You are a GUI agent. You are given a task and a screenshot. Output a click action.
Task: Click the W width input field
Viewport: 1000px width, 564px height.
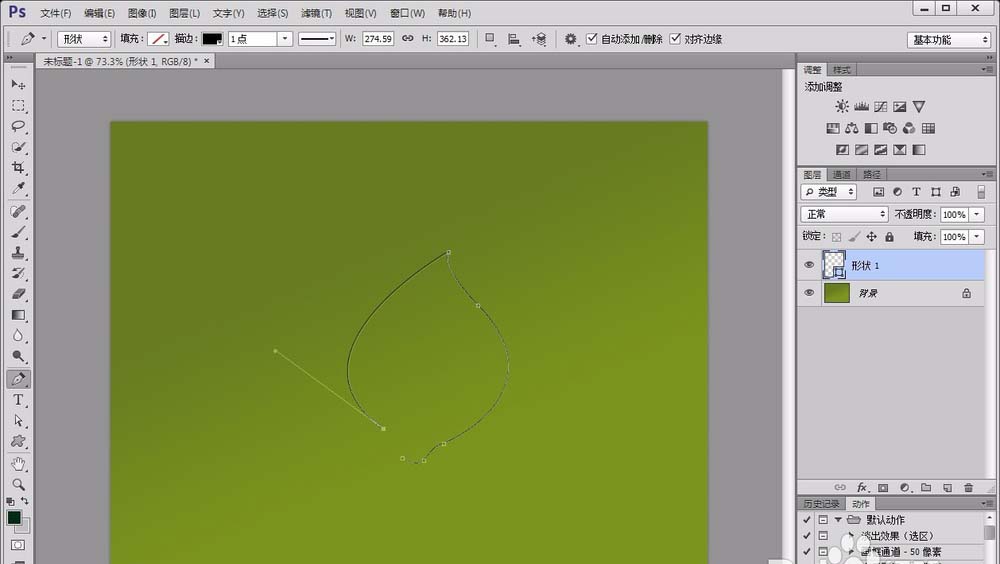(378, 39)
